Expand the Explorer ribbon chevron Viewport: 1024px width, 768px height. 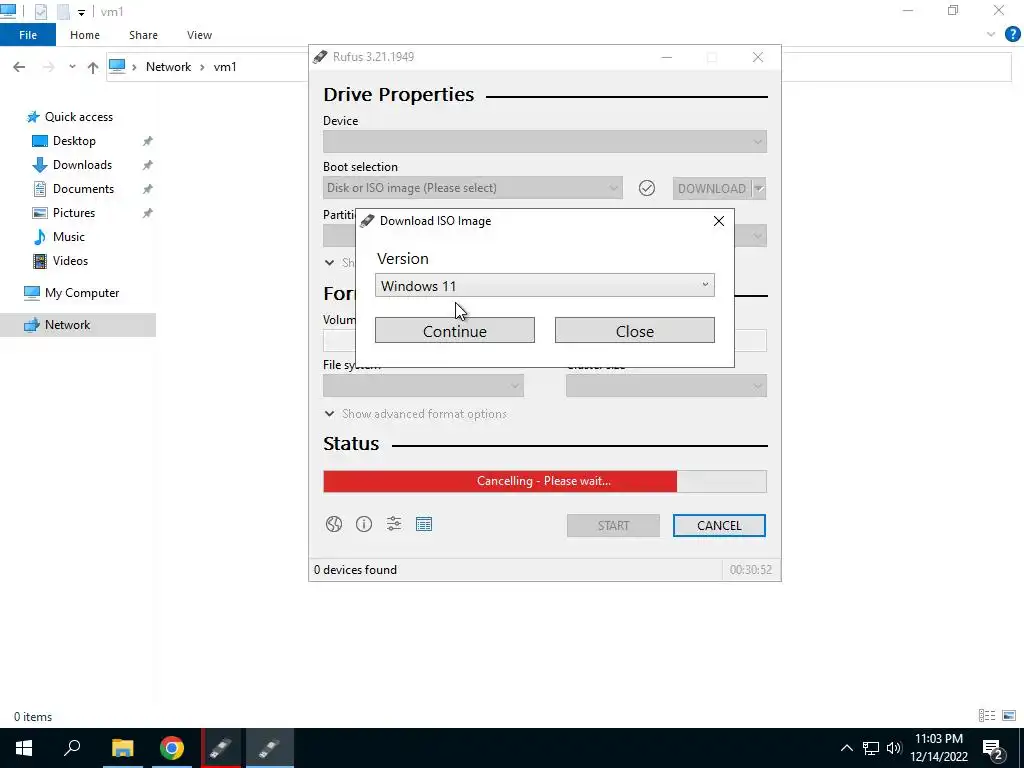[991, 35]
